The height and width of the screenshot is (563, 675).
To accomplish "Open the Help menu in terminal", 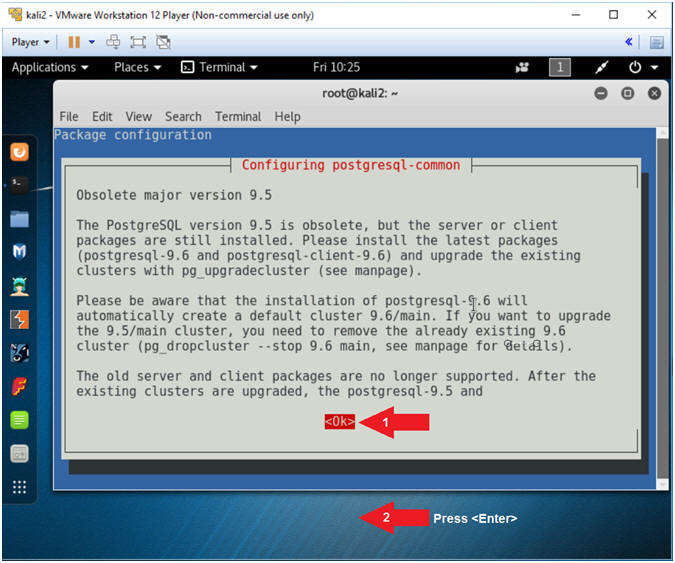I will (288, 117).
